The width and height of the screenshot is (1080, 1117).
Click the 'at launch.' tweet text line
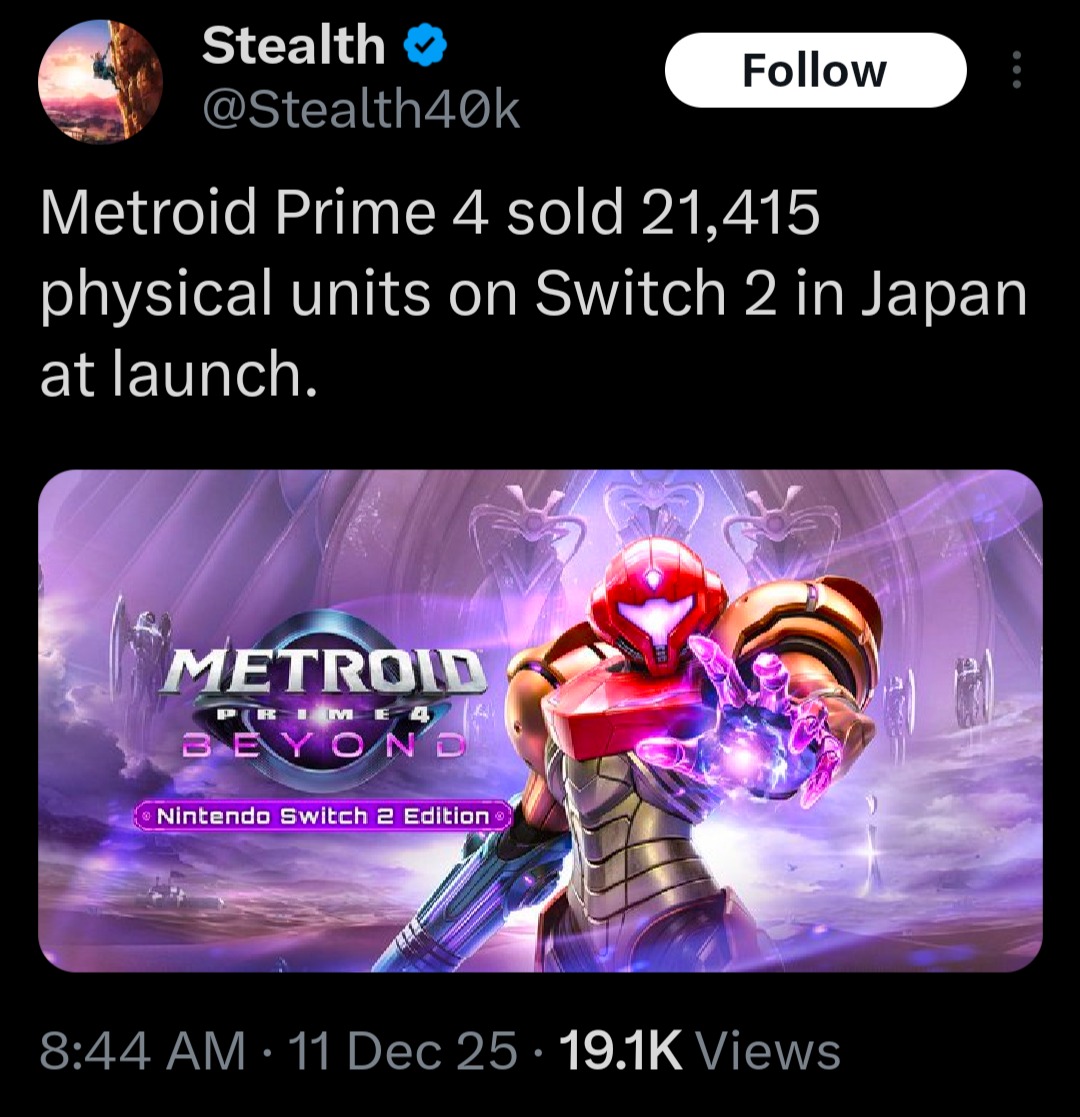pos(179,375)
